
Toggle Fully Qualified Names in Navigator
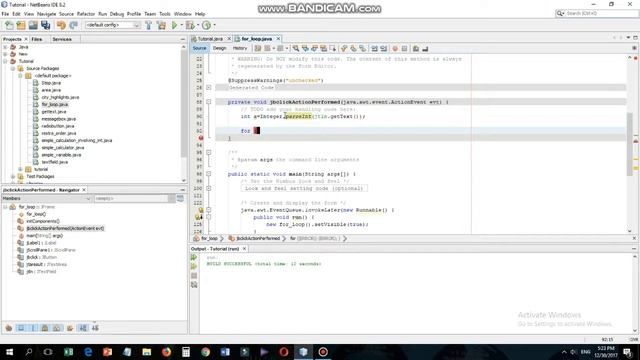click(70, 328)
